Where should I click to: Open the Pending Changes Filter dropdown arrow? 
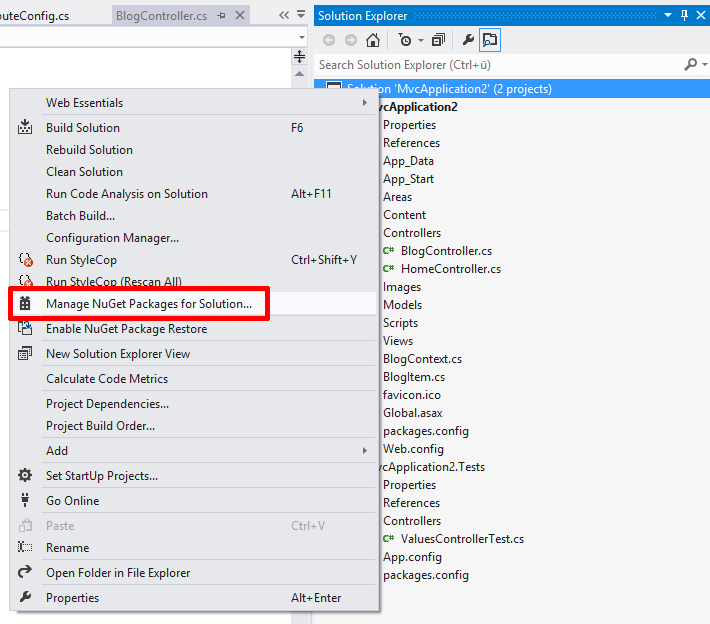[421, 41]
